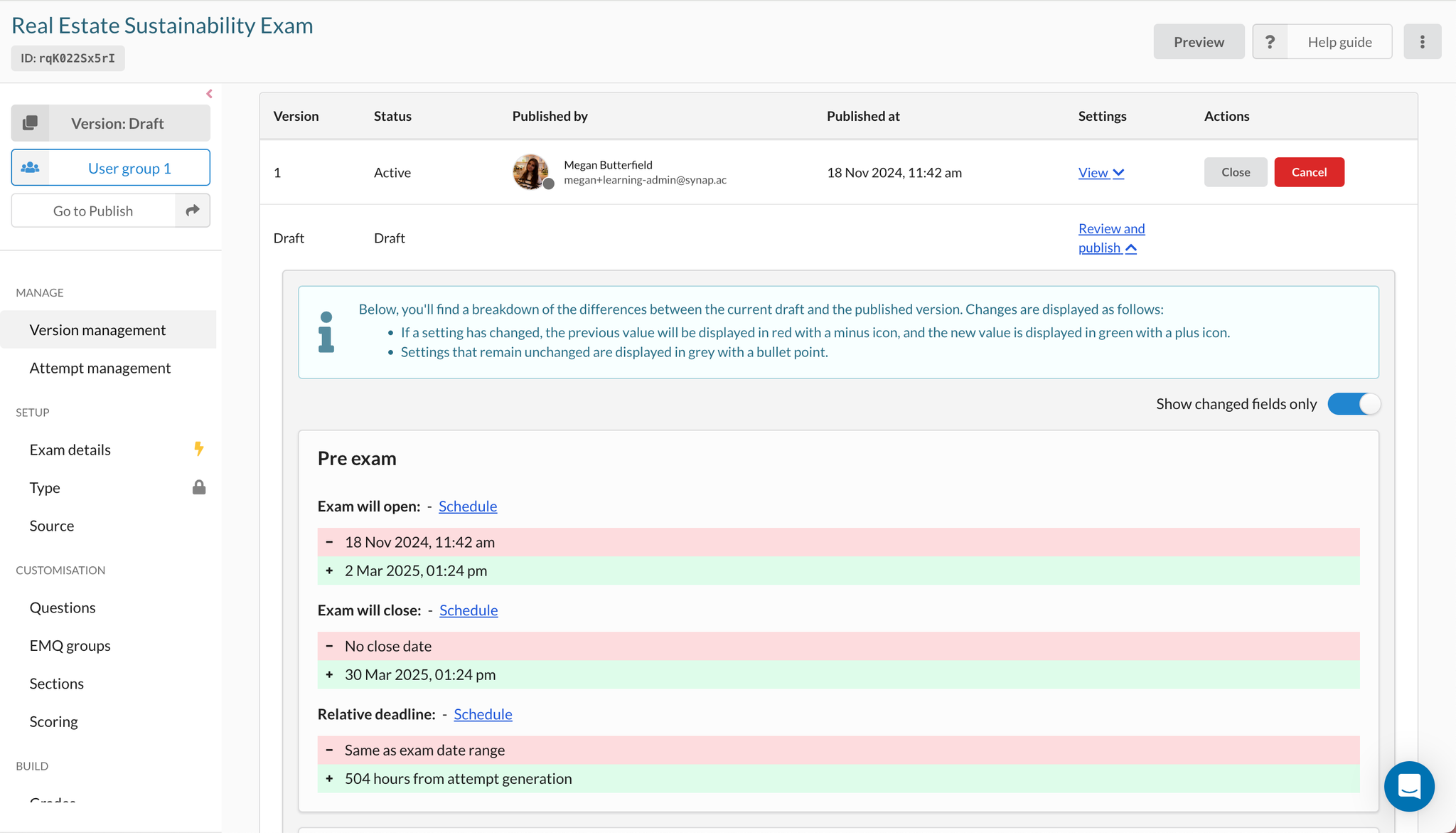Open Schedule link for Exam will open
This screenshot has height=833, width=1456.
(x=467, y=506)
